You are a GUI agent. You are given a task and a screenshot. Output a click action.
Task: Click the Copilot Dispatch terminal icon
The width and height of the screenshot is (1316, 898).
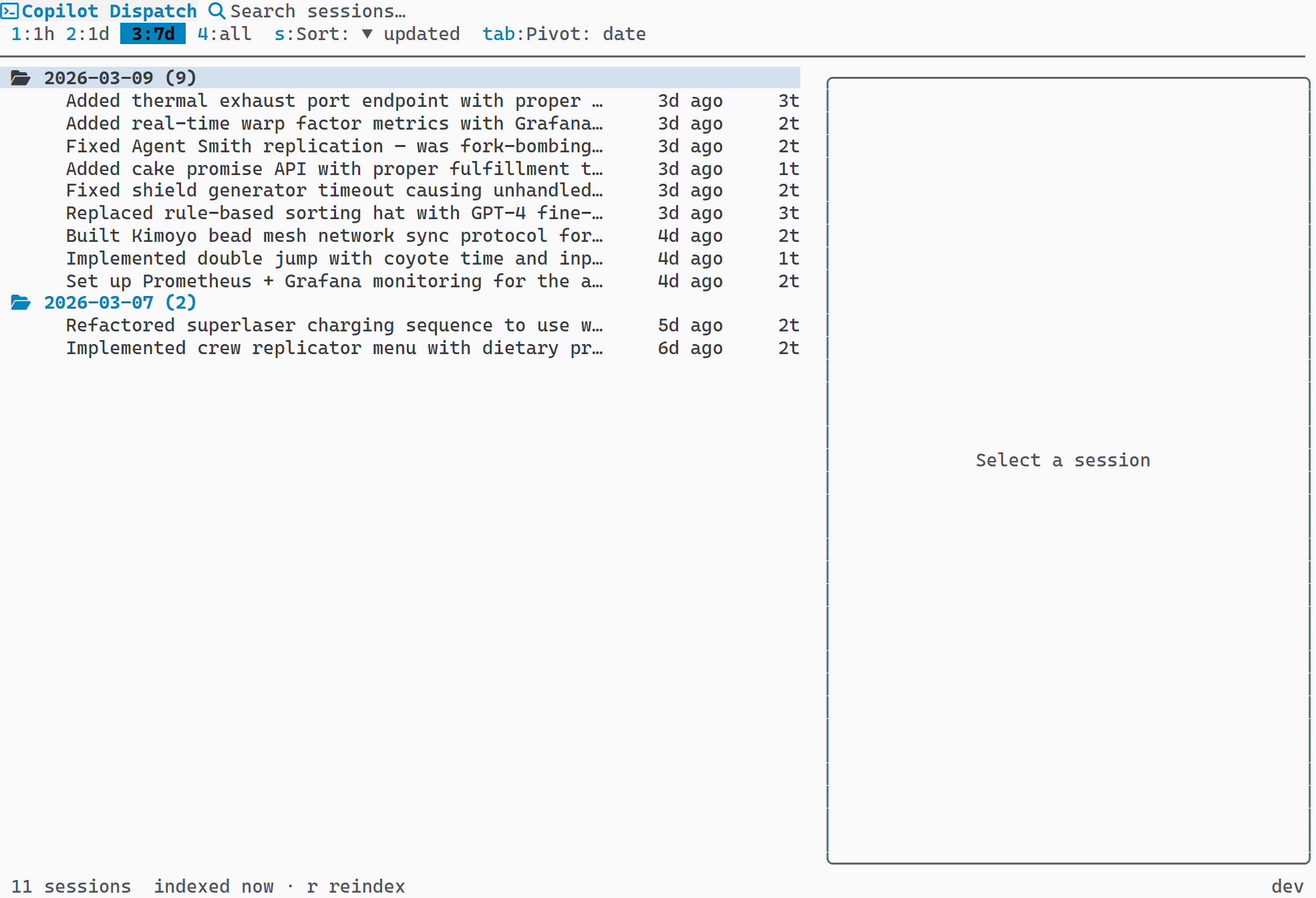click(x=9, y=11)
